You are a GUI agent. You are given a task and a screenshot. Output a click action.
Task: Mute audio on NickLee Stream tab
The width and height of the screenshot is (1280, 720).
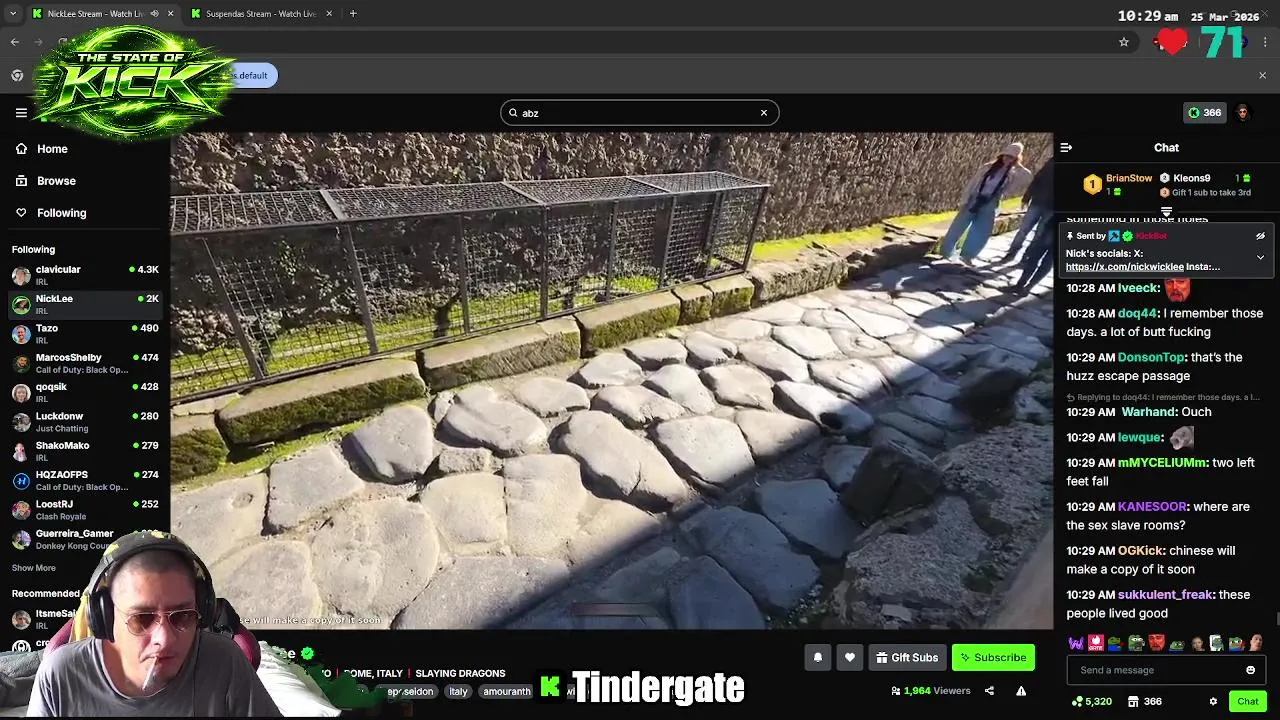coord(154,14)
